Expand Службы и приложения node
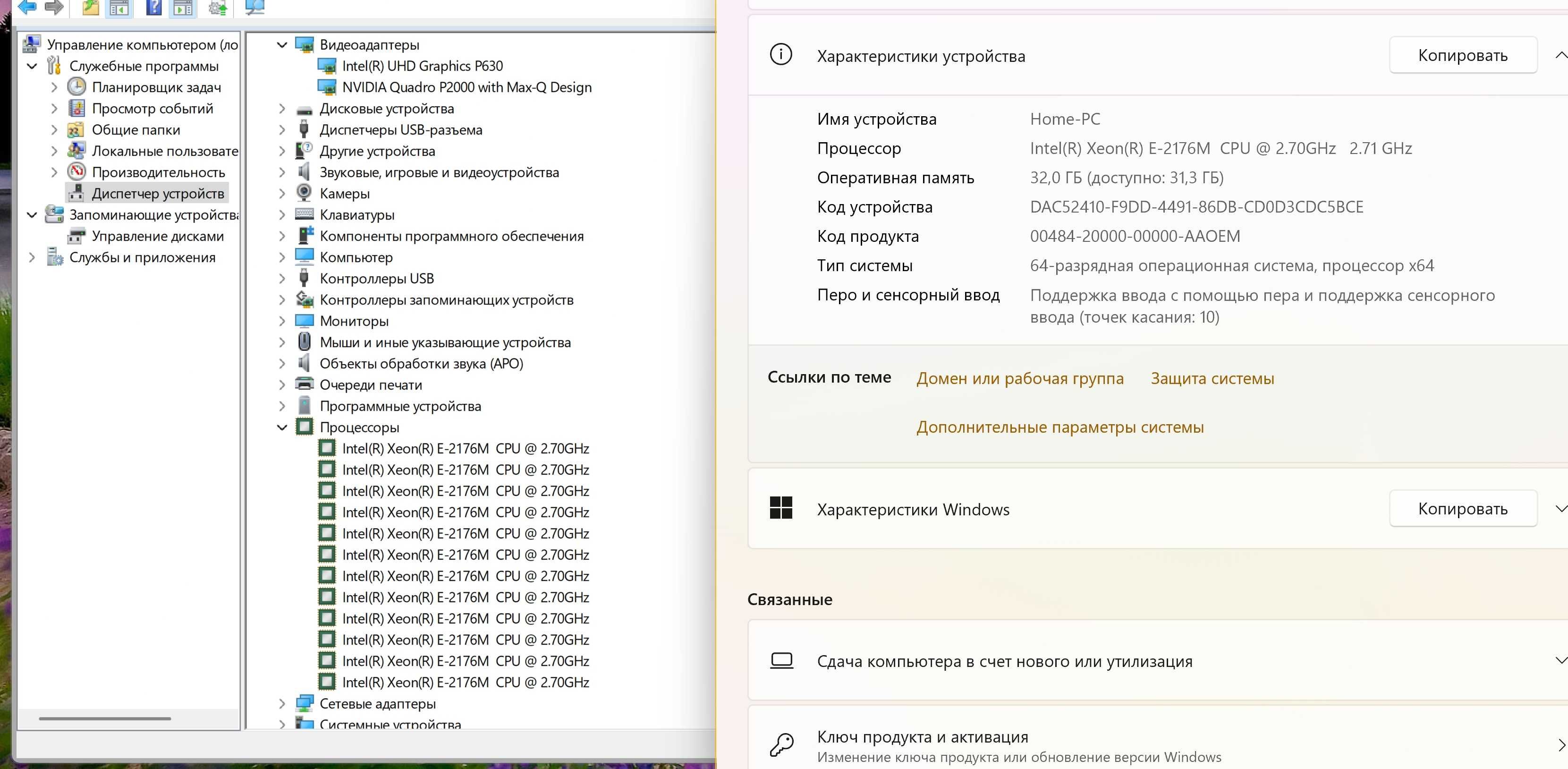Image resolution: width=1568 pixels, height=769 pixels. pos(32,257)
